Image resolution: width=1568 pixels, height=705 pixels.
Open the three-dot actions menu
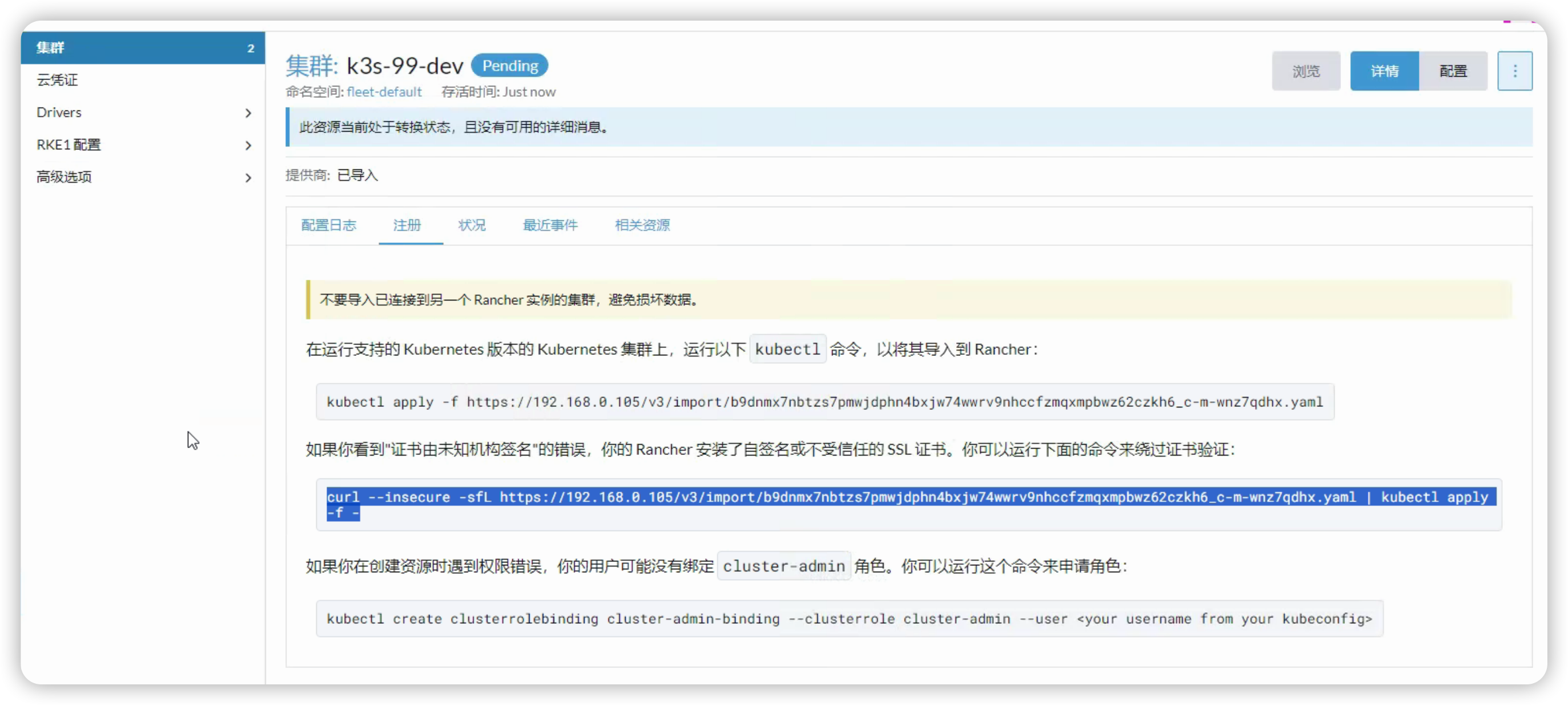(1514, 72)
